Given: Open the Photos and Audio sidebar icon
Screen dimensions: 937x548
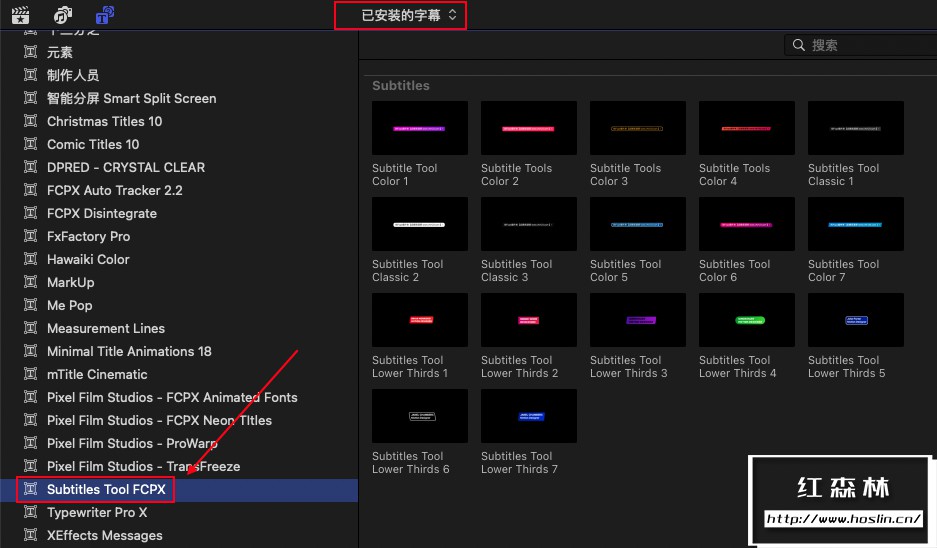Looking at the screenshot, I should 63,14.
